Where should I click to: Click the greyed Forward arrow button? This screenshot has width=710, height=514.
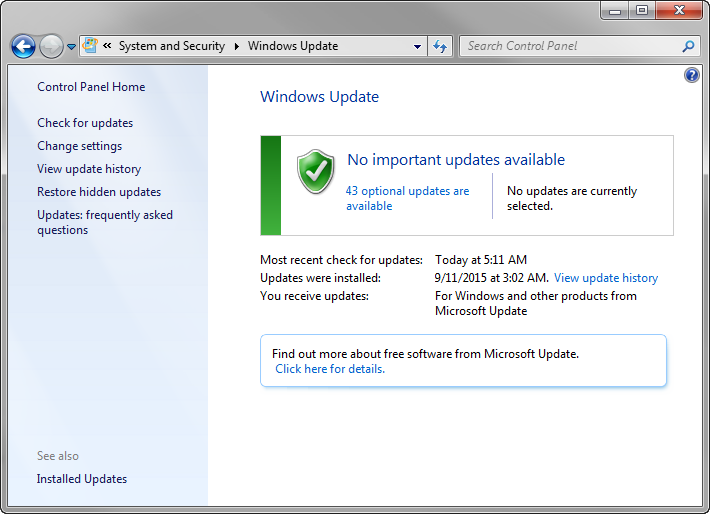[51, 46]
